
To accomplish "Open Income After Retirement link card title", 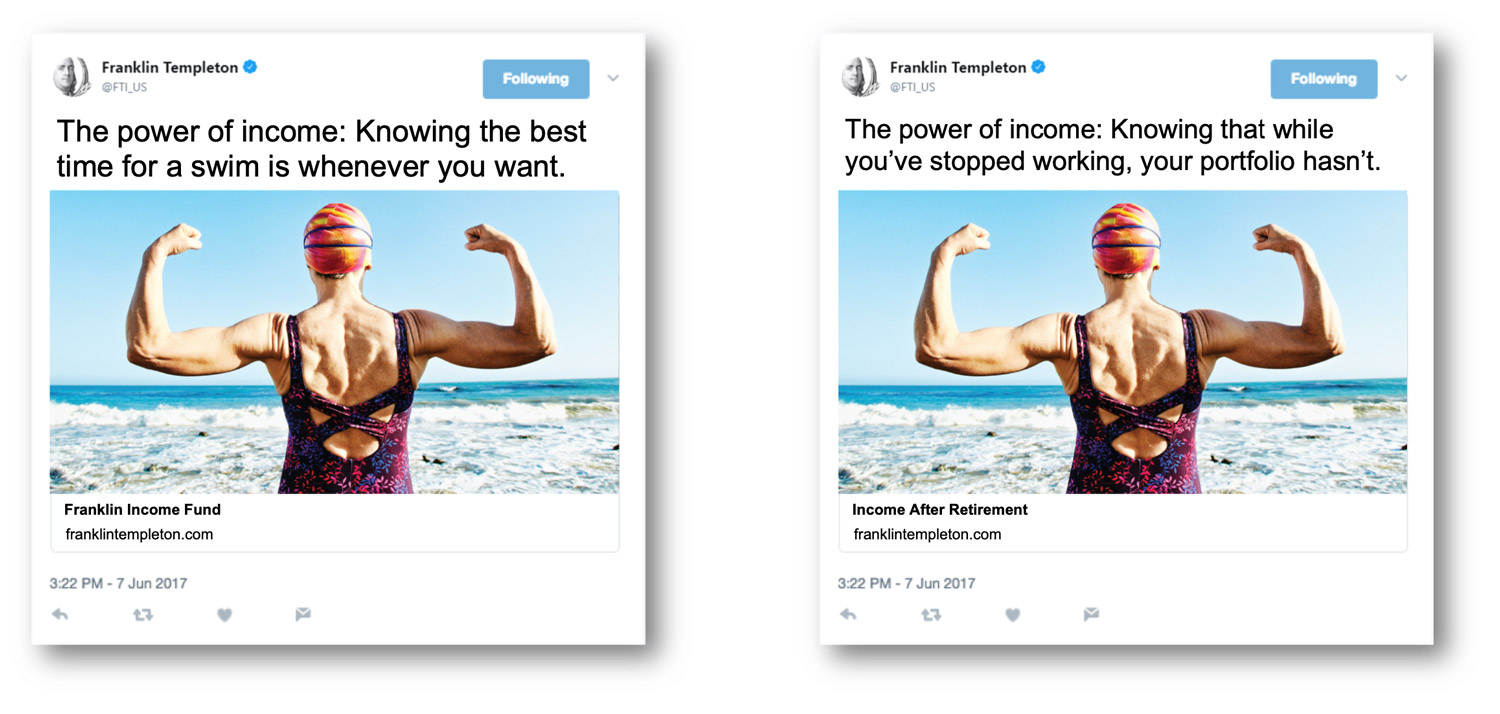I will tap(940, 509).
